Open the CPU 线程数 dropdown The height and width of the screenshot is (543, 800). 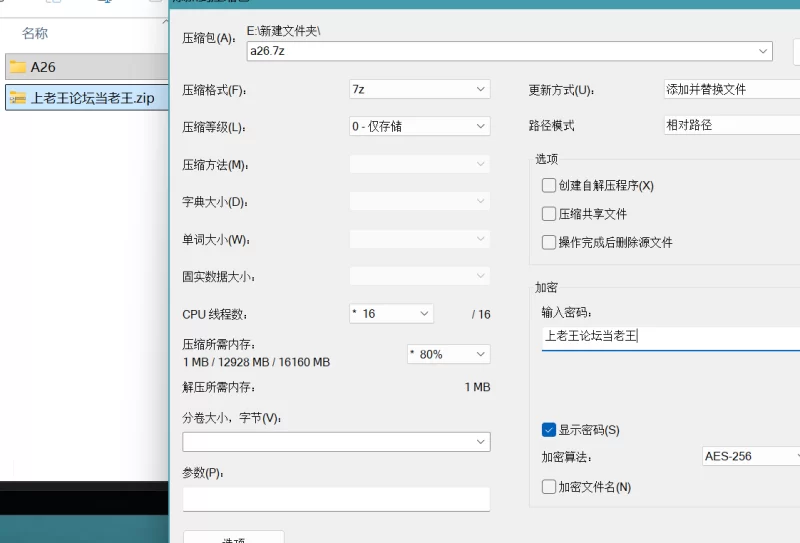[391, 313]
